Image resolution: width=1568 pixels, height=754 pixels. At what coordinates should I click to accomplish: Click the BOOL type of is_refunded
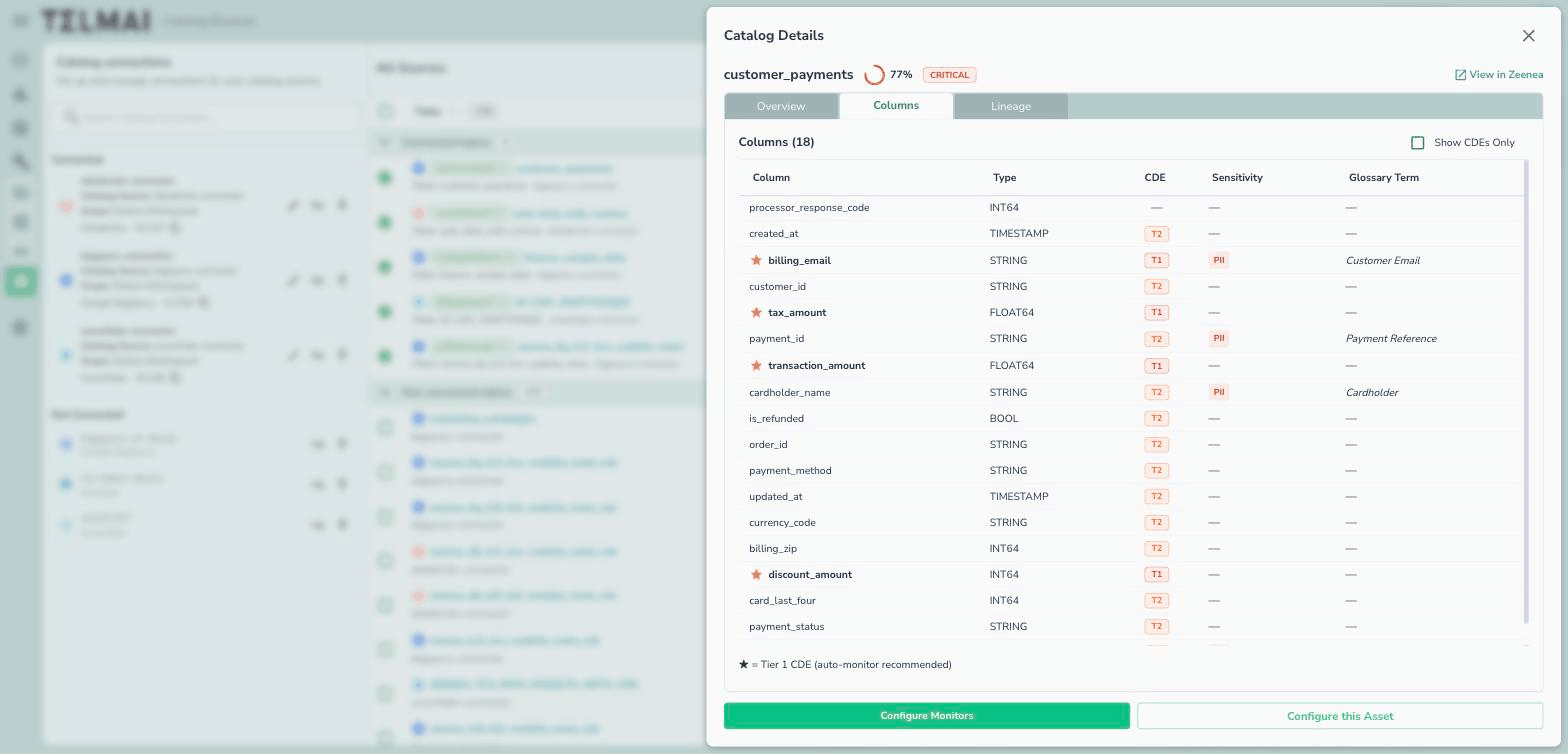(x=1004, y=418)
